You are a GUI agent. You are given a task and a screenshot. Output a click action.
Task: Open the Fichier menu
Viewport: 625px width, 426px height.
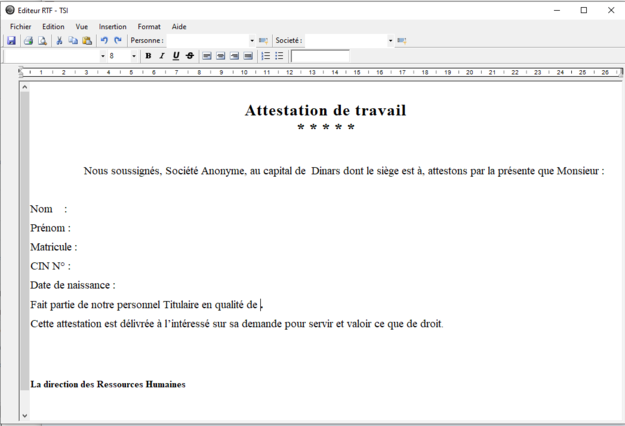(21, 27)
